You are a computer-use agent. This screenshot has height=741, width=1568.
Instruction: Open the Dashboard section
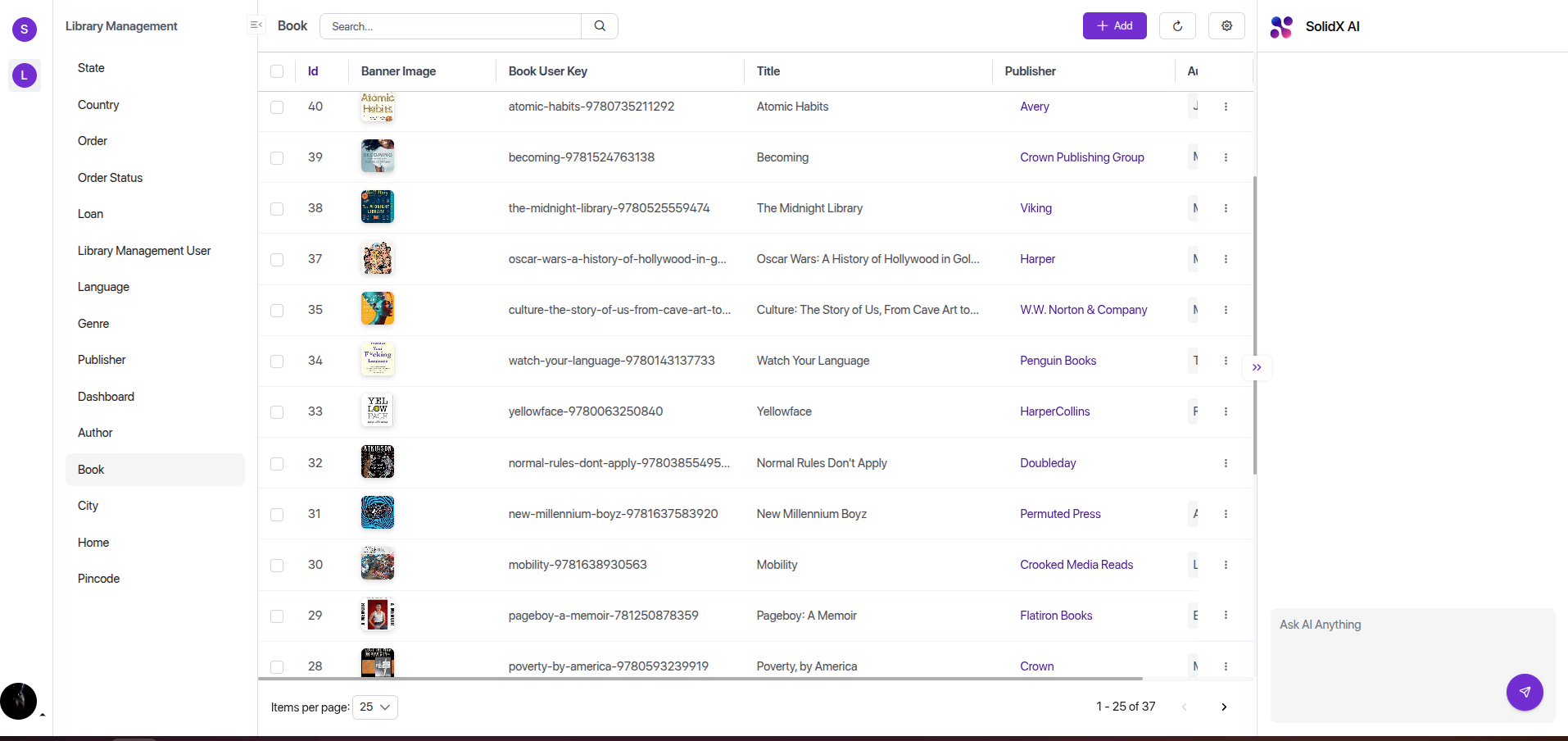coord(106,396)
